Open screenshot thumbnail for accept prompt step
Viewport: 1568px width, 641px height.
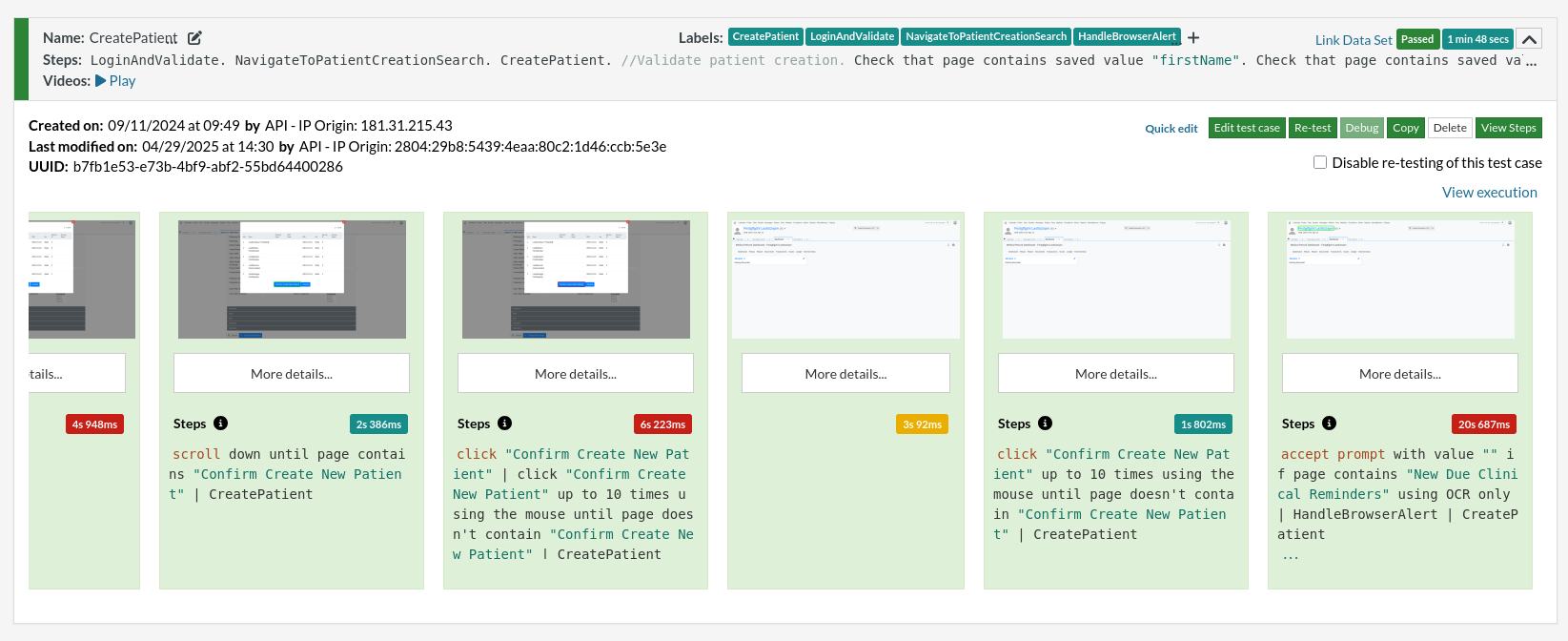[1400, 279]
